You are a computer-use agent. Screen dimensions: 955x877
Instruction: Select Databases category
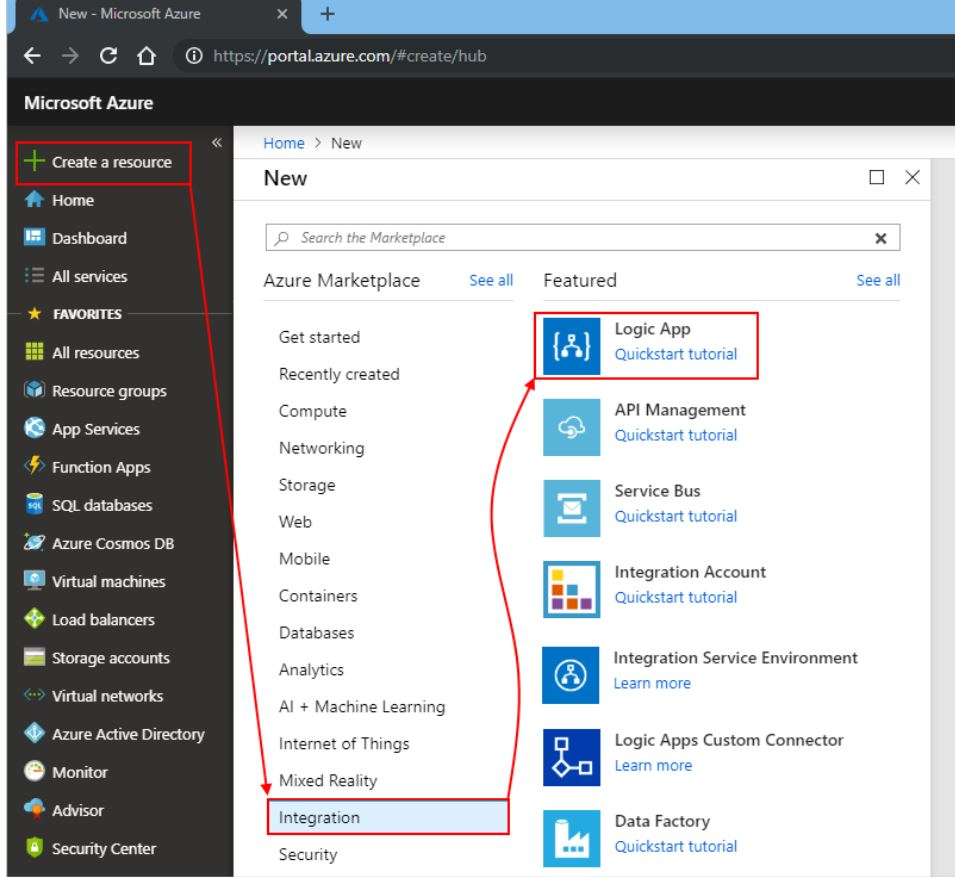click(x=316, y=633)
